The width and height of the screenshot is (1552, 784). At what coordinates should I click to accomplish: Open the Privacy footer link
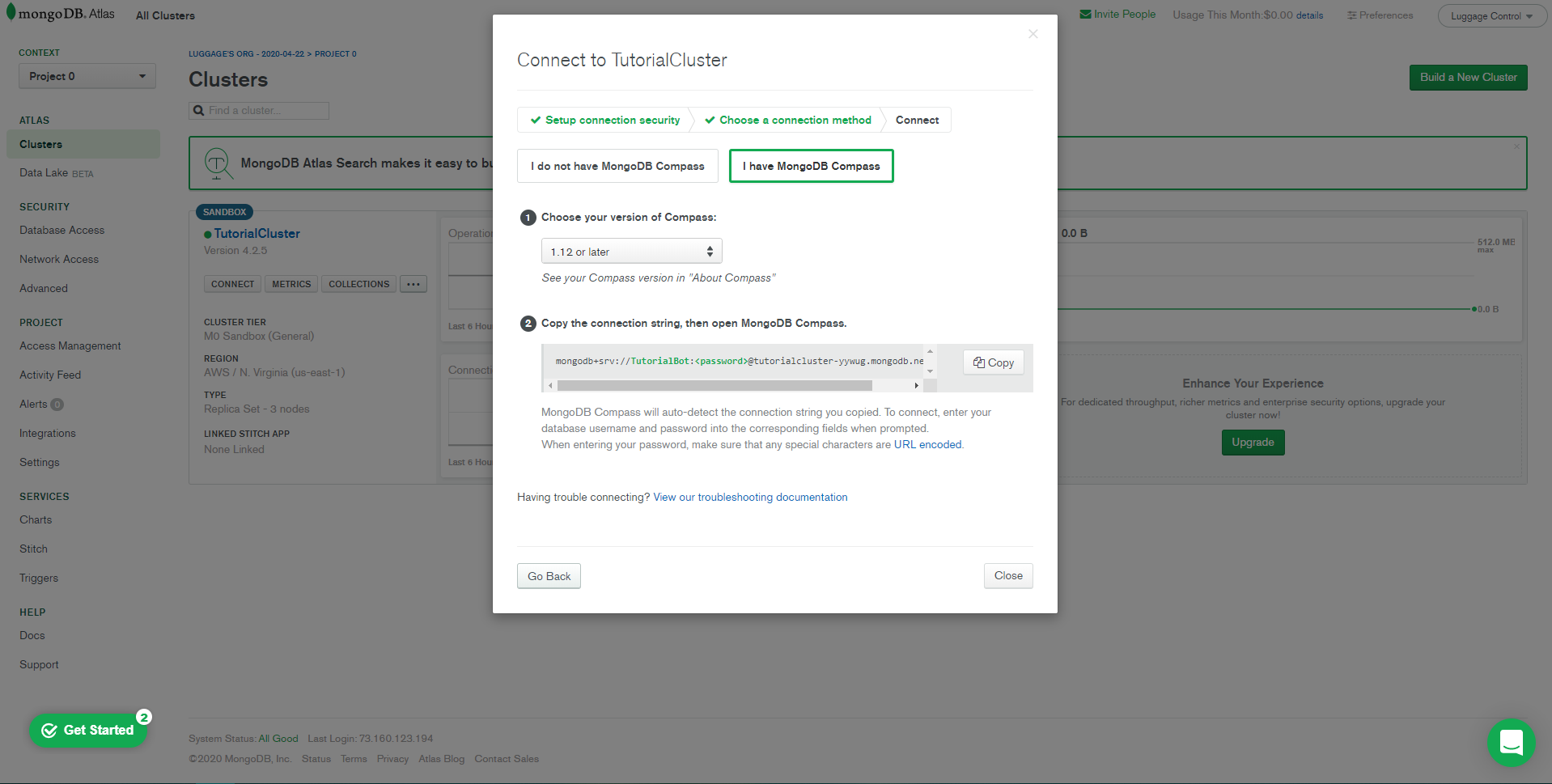point(392,759)
